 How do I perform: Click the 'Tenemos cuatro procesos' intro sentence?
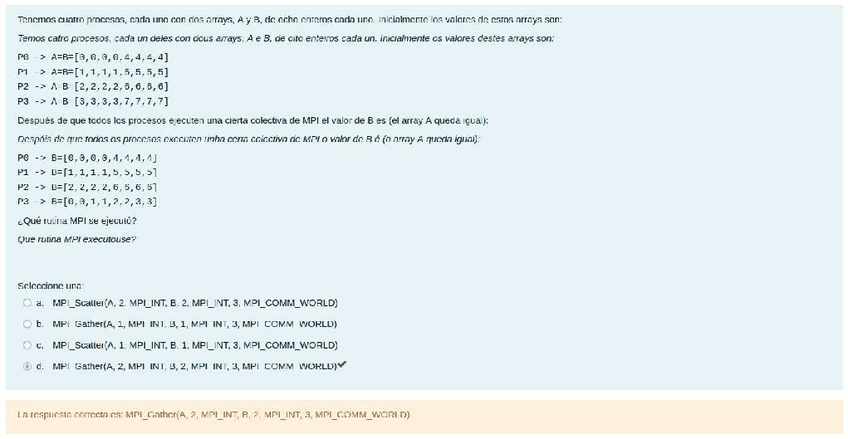coord(290,19)
